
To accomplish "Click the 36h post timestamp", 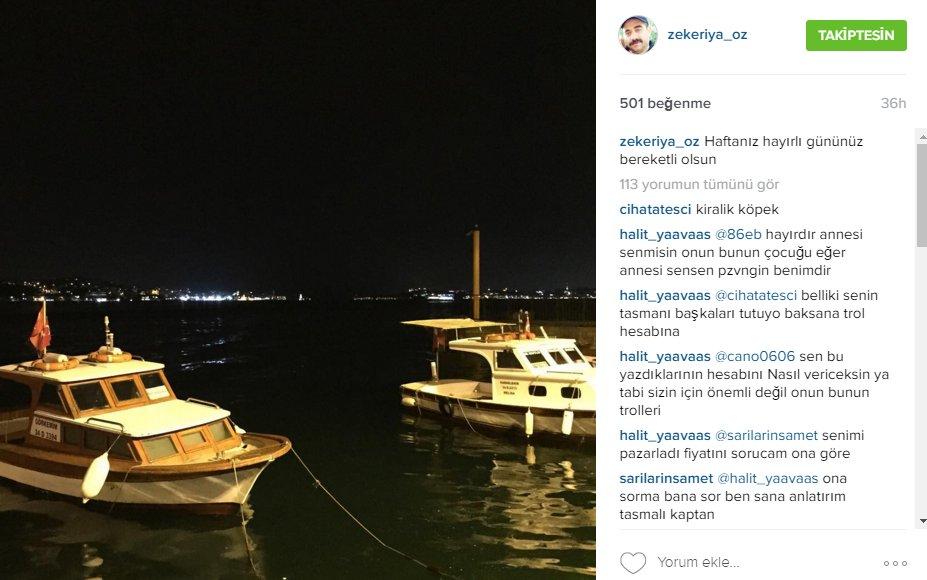I will point(893,103).
